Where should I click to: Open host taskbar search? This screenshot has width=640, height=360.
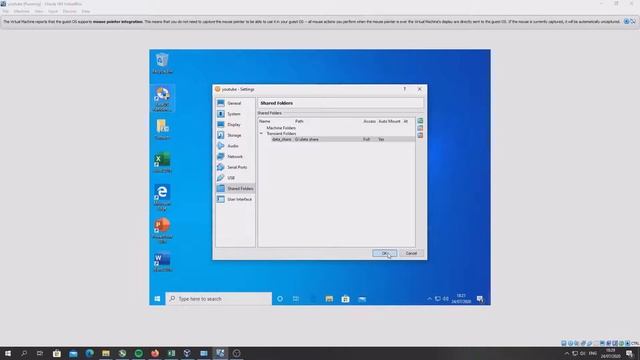(24, 353)
